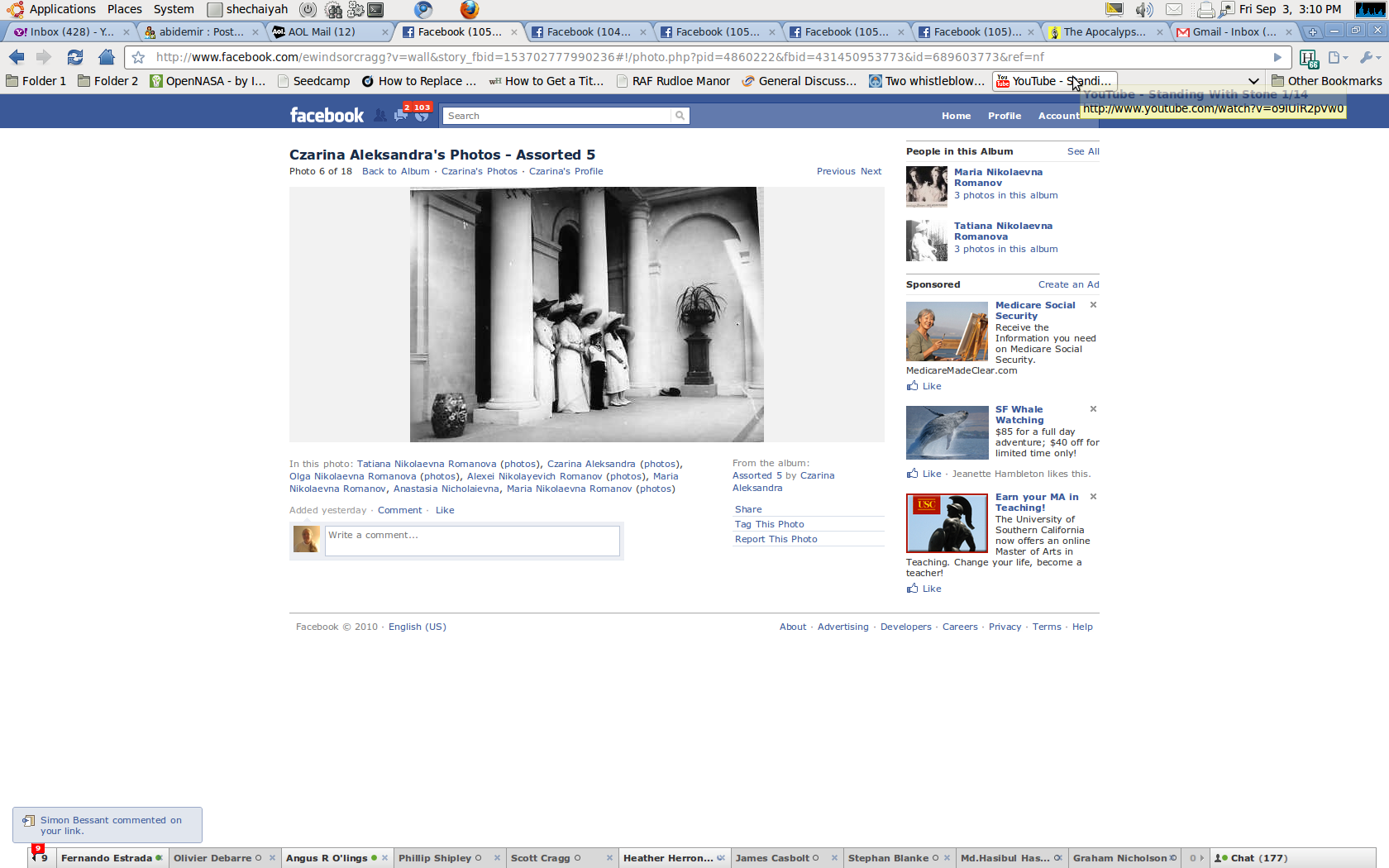Like this photo below the caption

coord(445,510)
